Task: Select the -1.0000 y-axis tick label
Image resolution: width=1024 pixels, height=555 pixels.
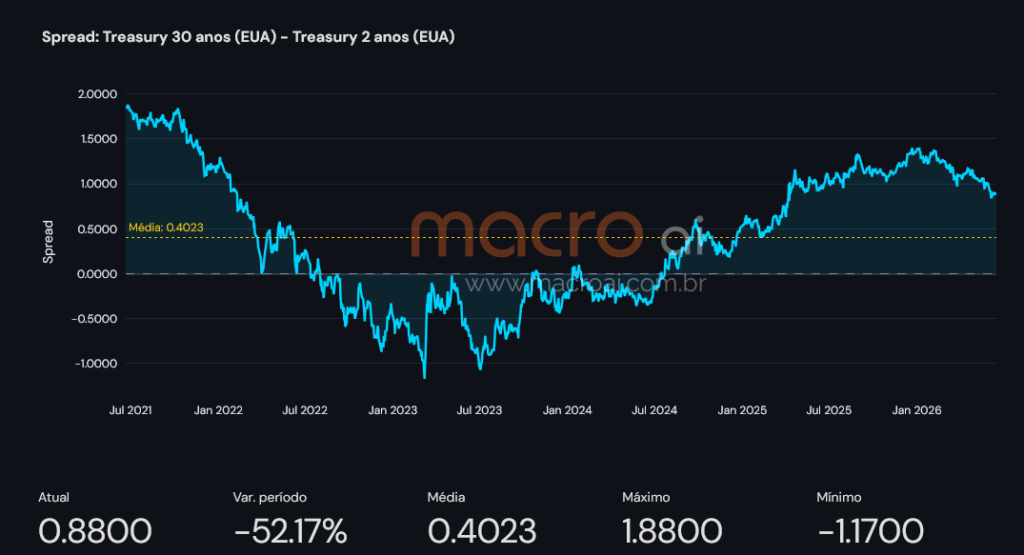Action: point(96,364)
